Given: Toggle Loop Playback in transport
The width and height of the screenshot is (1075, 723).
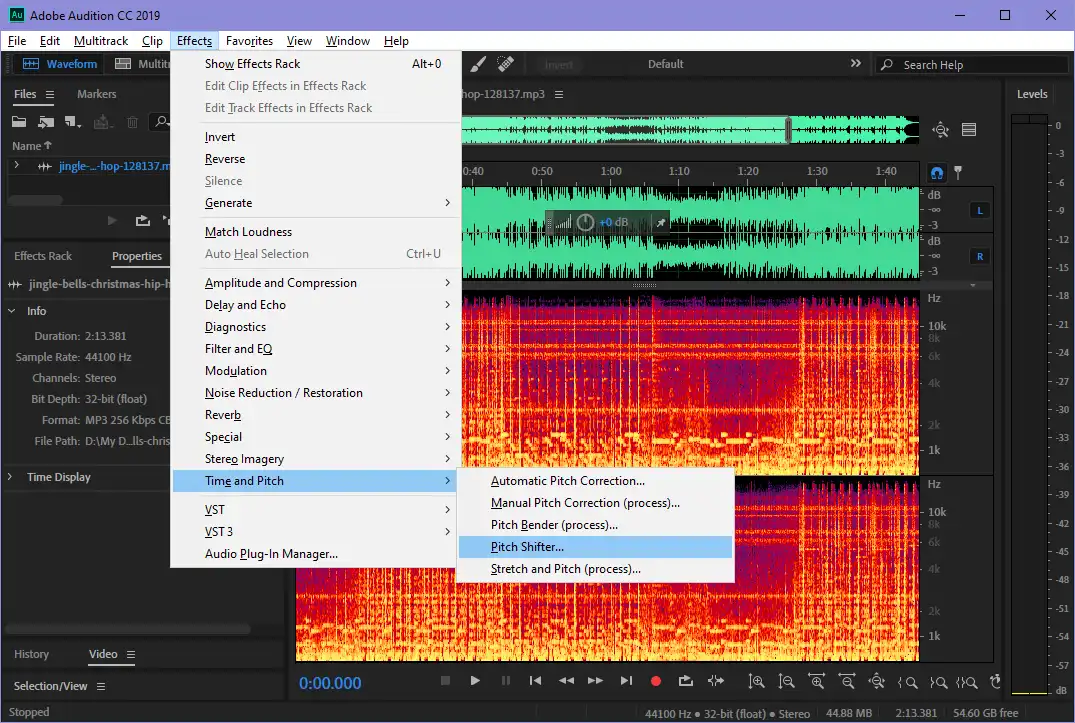Looking at the screenshot, I should [x=686, y=681].
